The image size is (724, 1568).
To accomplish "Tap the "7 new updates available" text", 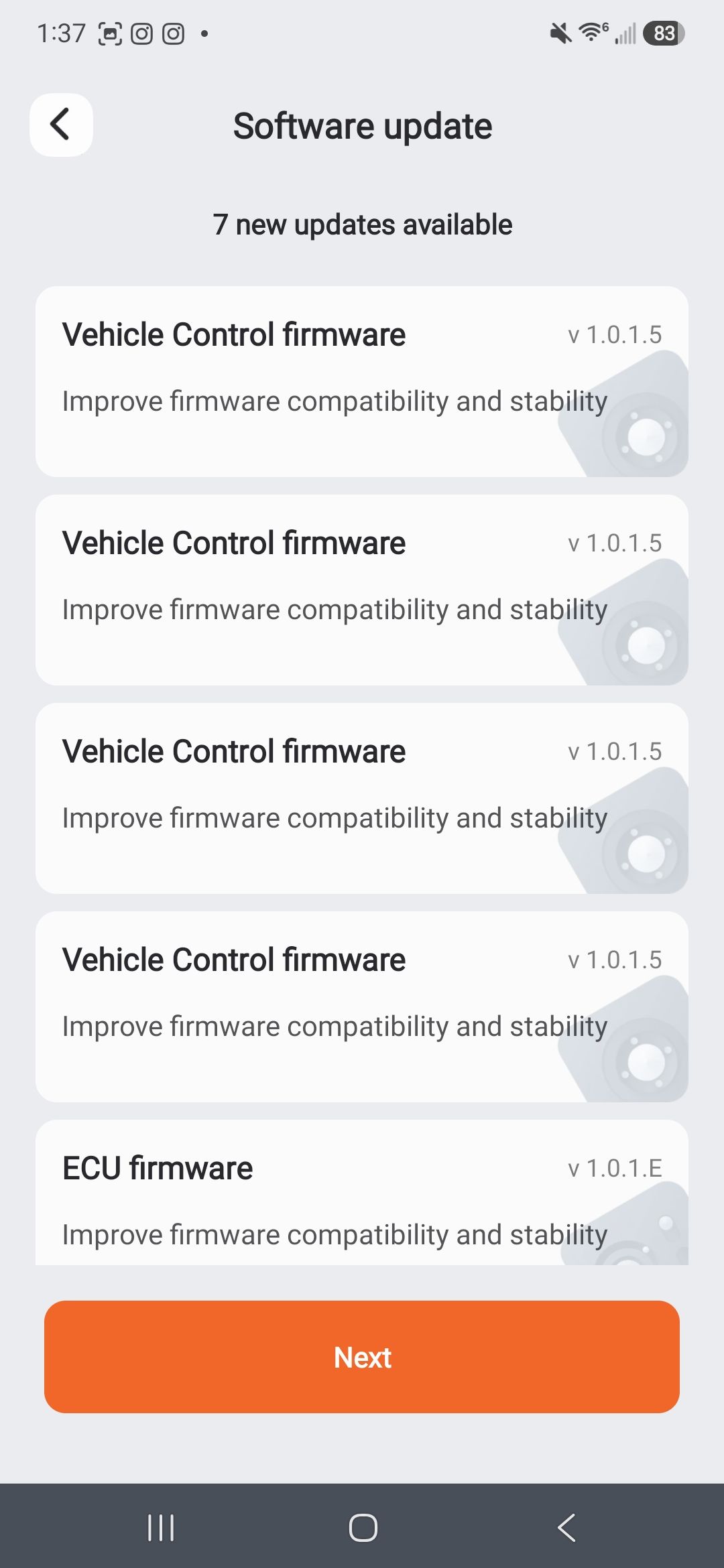I will (363, 224).
